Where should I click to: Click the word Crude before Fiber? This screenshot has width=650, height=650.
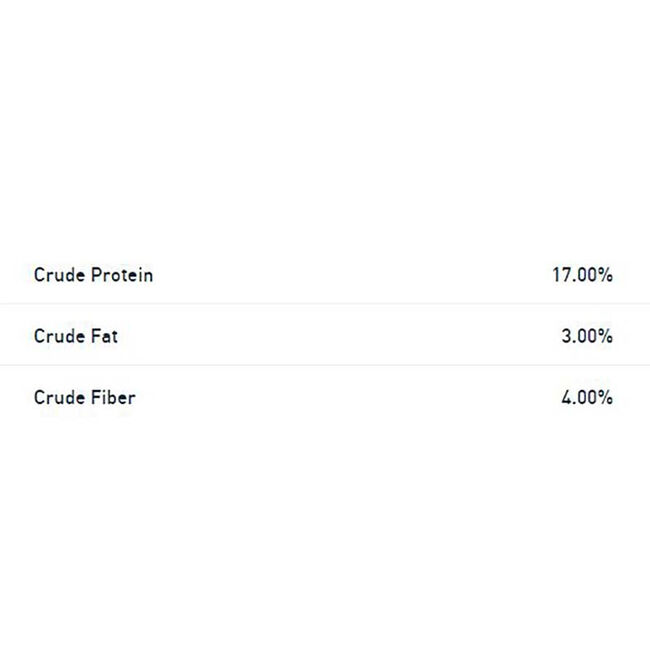pyautogui.click(x=59, y=397)
